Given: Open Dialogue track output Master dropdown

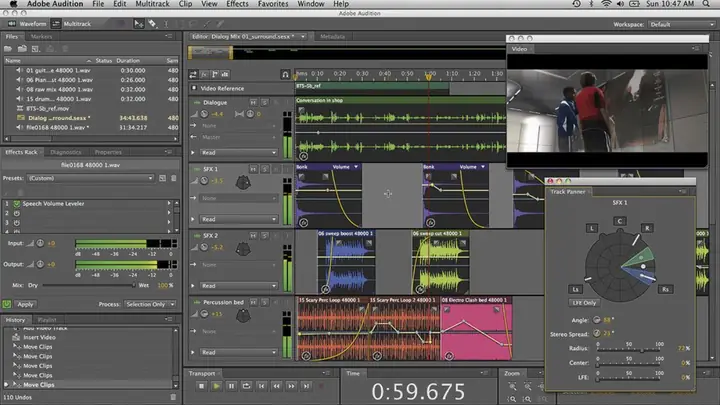Looking at the screenshot, I should [239, 137].
